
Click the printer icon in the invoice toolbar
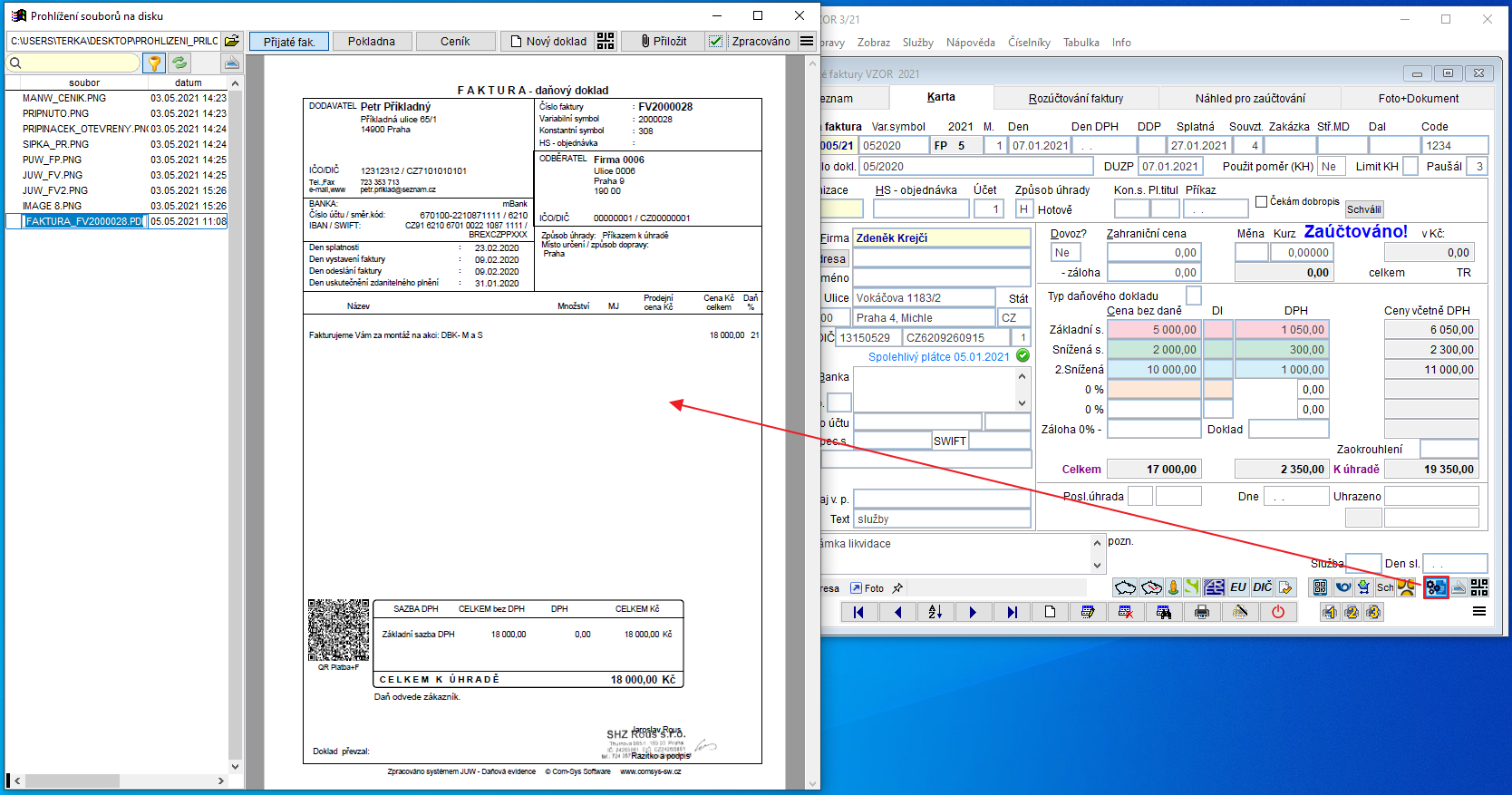point(1202,612)
